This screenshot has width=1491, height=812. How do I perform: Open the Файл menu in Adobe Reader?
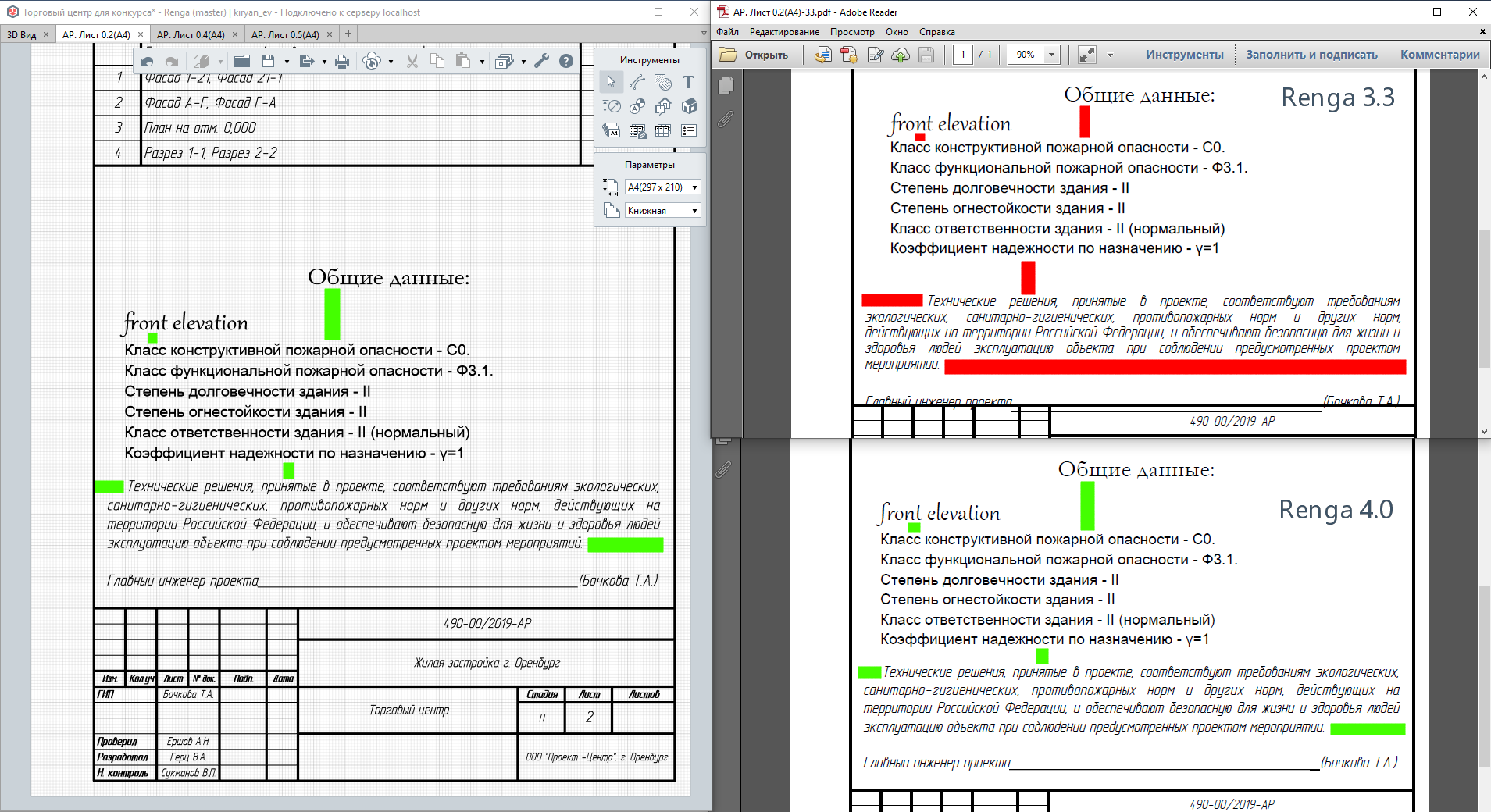click(727, 32)
